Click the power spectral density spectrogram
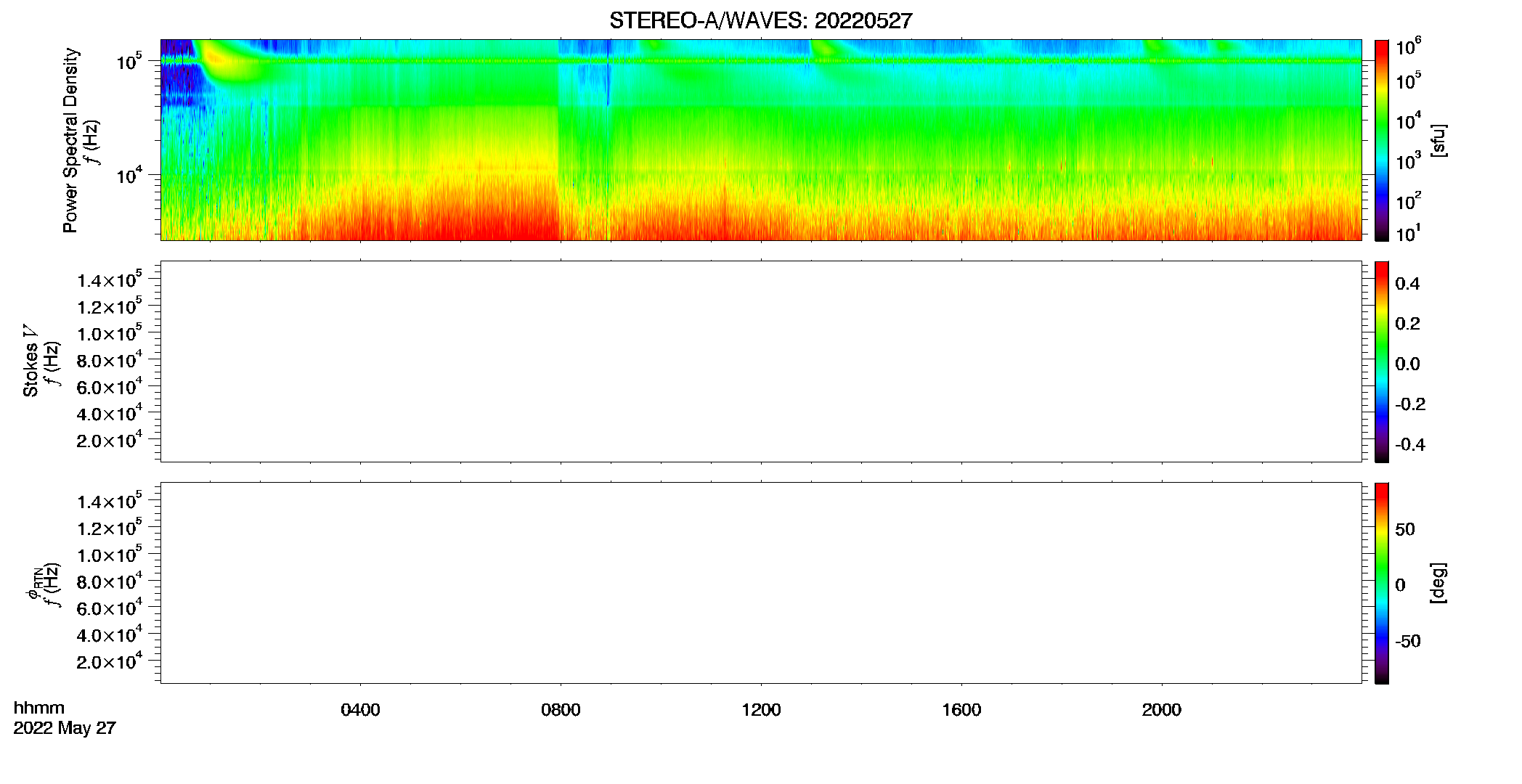 (x=761, y=140)
